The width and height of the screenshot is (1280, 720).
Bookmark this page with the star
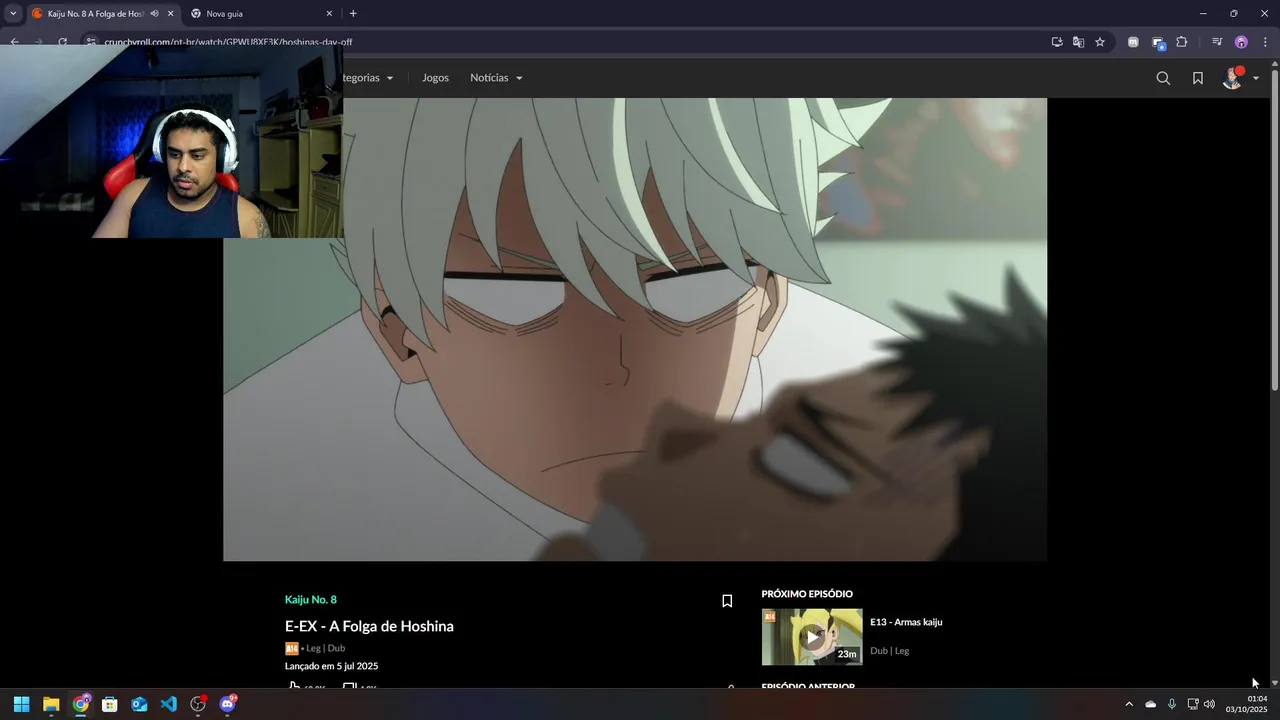(x=1100, y=42)
